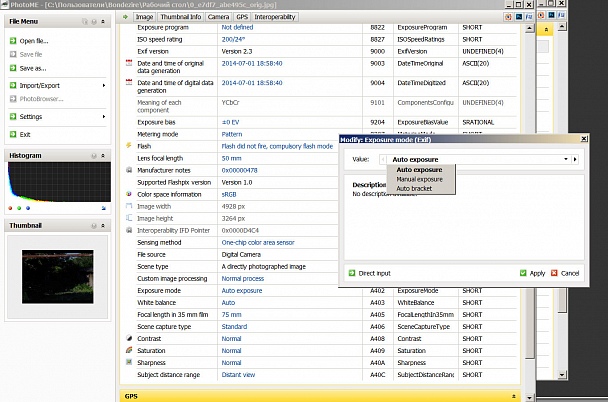Click the calendar icon beside Date and time of original data
Image resolution: width=608 pixels, height=402 pixels.
coord(129,63)
